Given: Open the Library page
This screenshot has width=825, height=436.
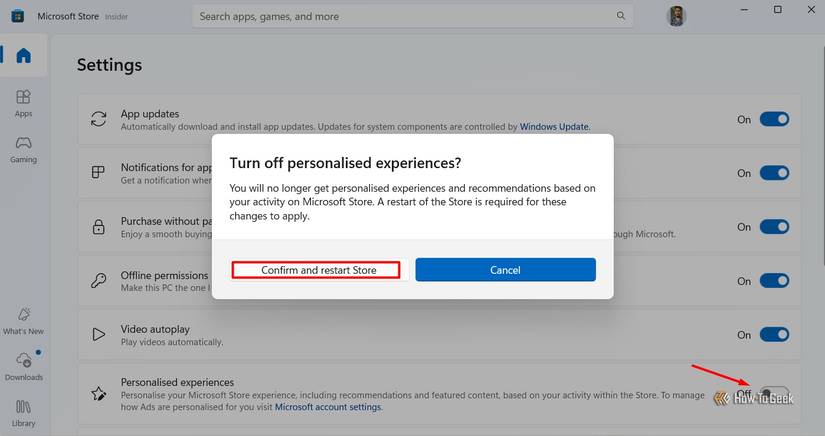Looking at the screenshot, I should tap(24, 413).
